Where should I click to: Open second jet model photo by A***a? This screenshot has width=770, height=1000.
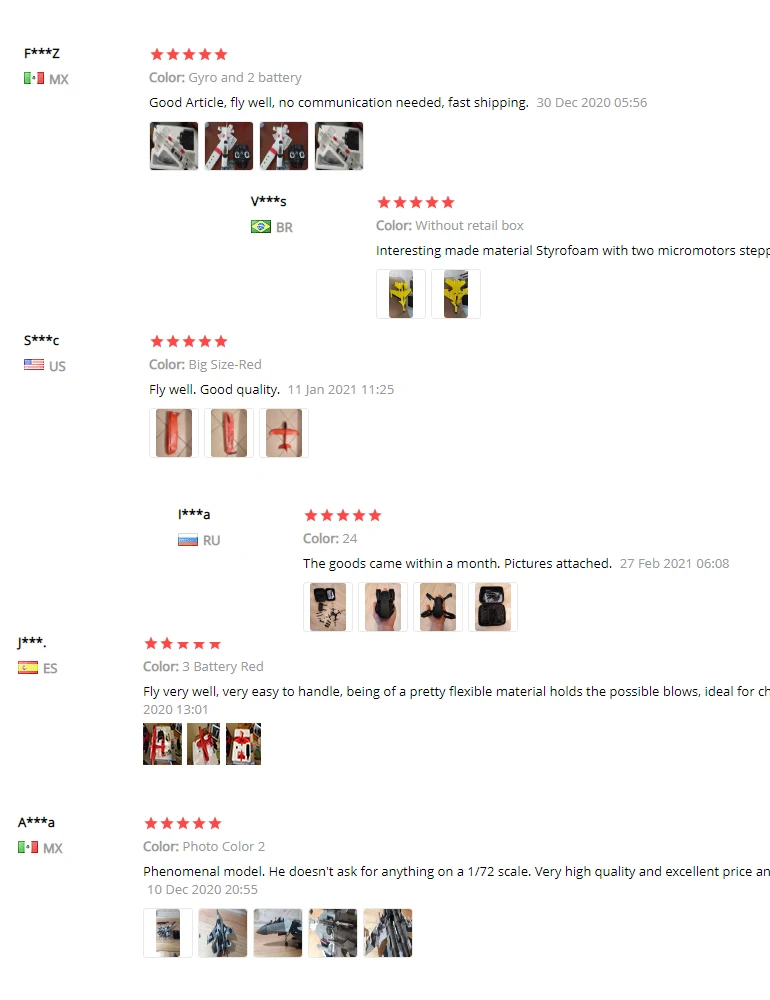coord(223,933)
